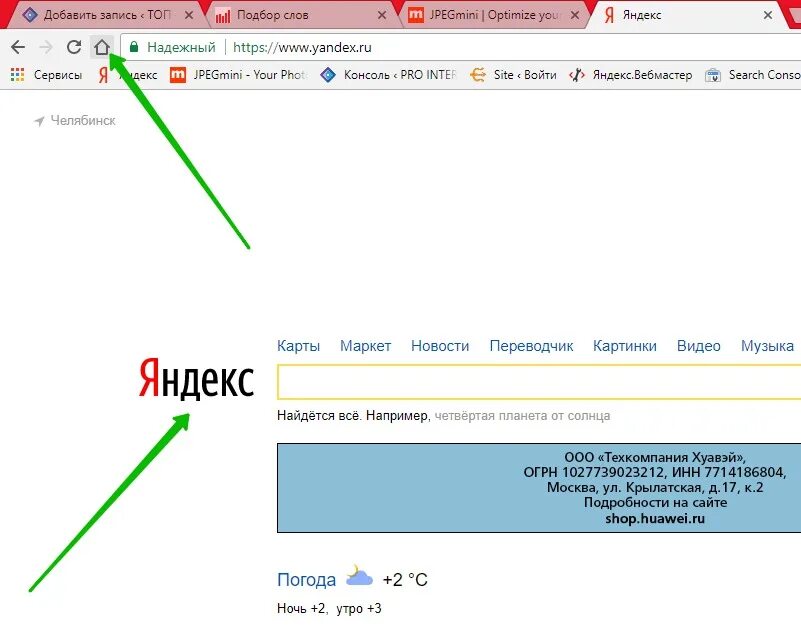Open the Маркет link

365,346
